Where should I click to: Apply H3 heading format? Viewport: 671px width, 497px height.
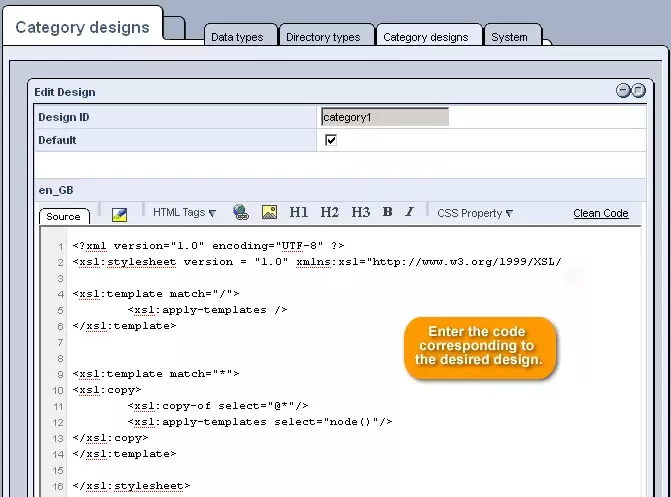[360, 213]
